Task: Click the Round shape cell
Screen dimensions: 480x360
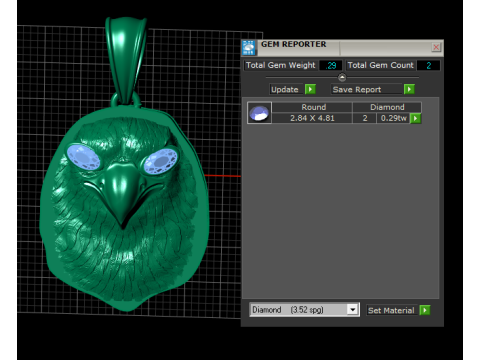Action: pyautogui.click(x=313, y=107)
